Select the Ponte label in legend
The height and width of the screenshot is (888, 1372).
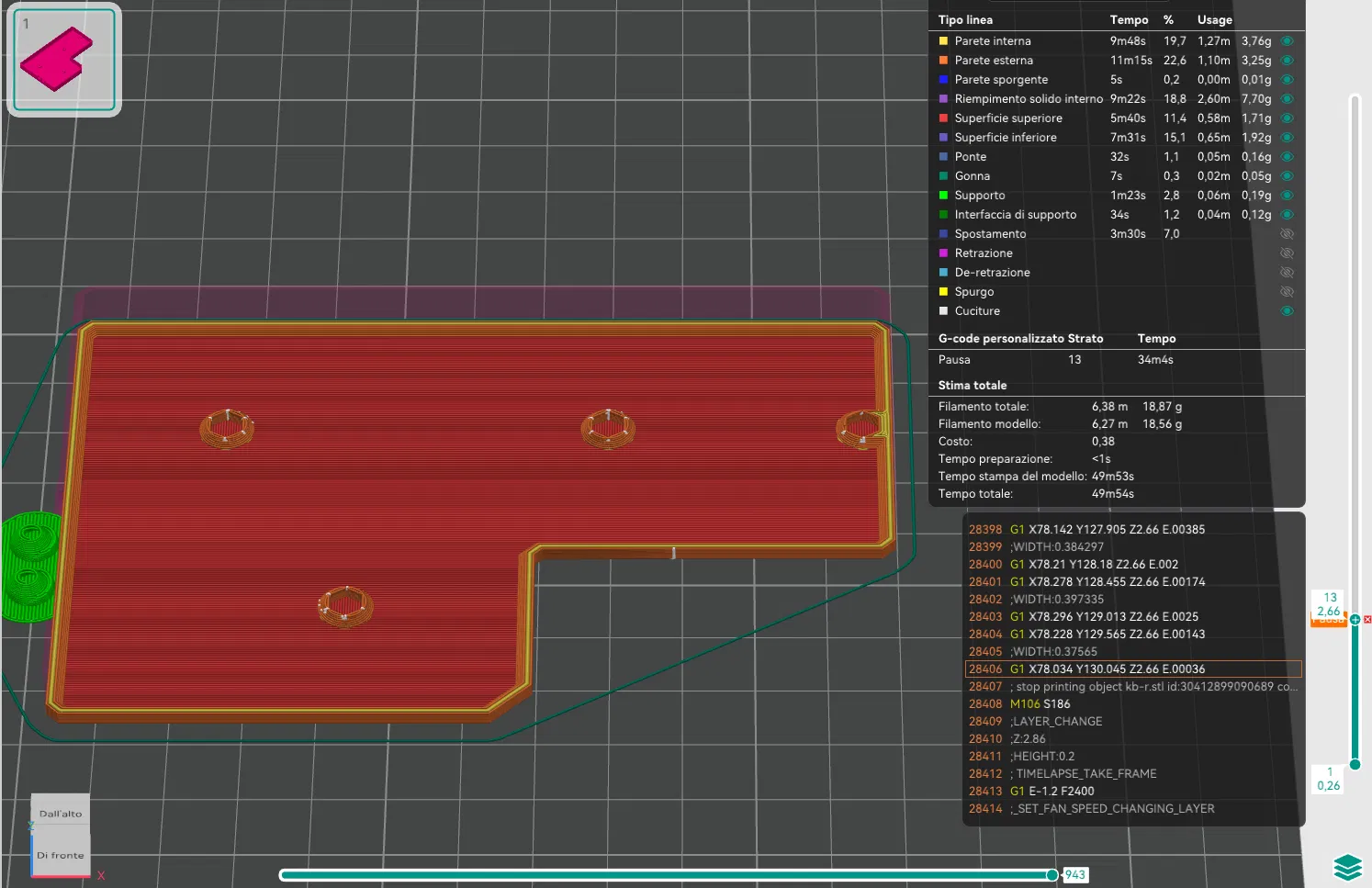(x=971, y=157)
